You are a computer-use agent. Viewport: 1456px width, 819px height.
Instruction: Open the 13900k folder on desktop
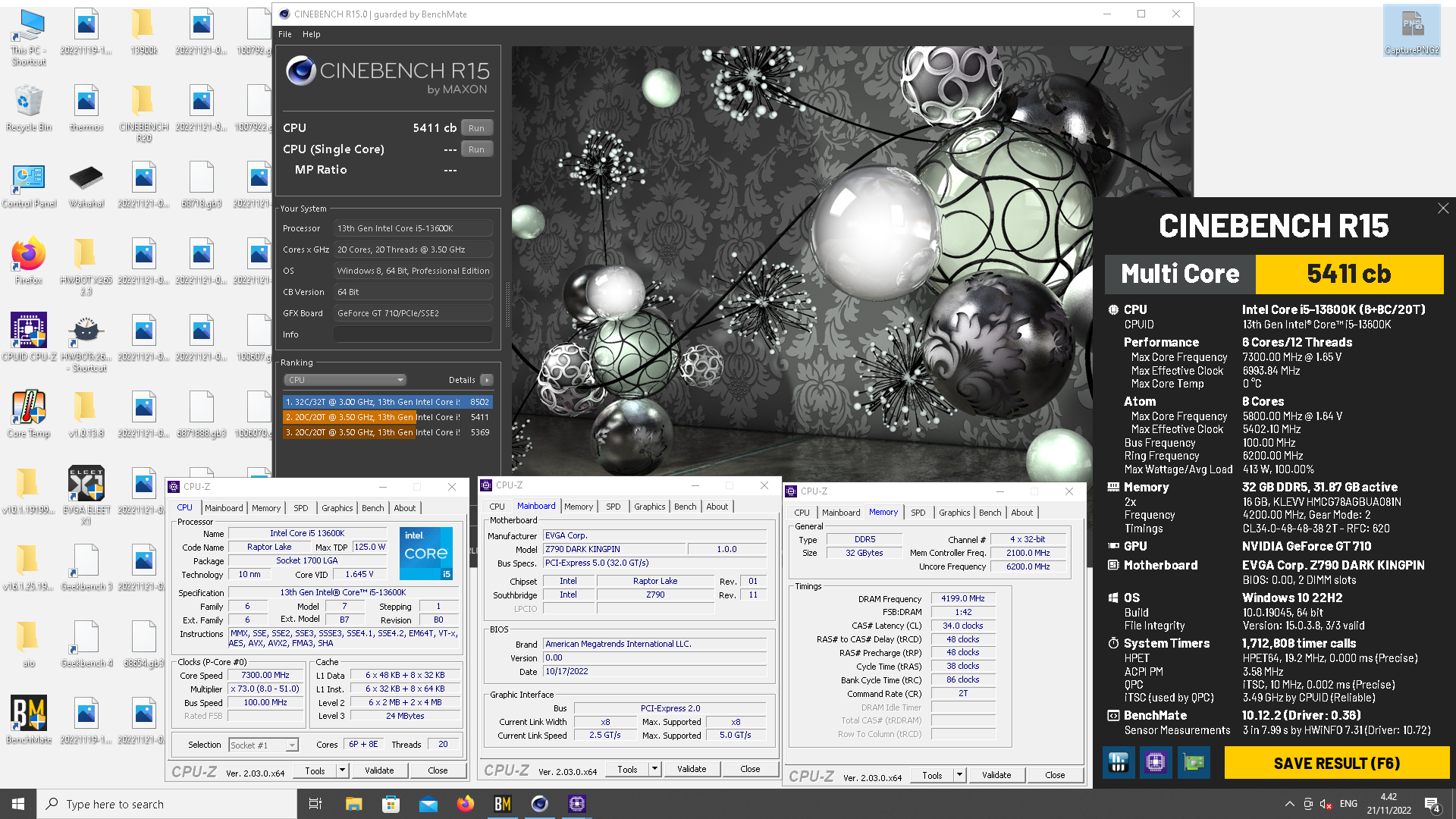pyautogui.click(x=144, y=32)
